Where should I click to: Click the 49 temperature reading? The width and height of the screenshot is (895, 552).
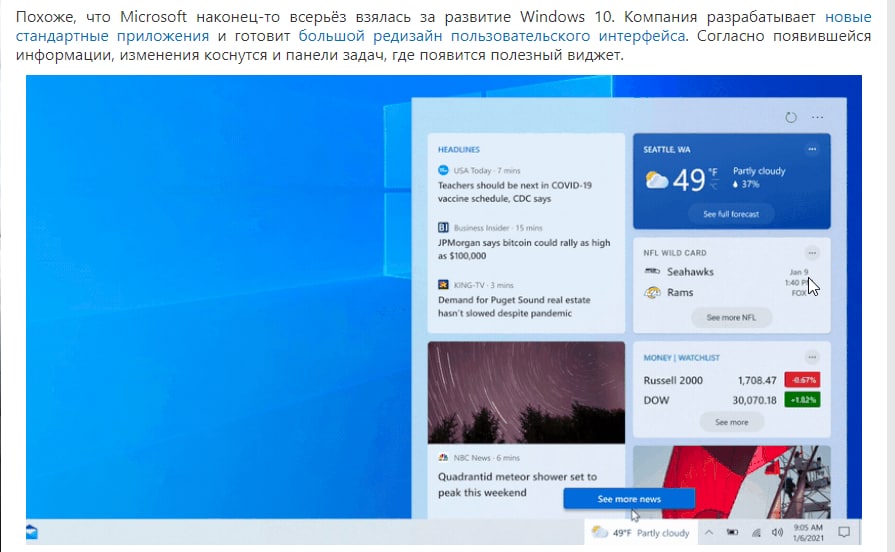point(689,180)
